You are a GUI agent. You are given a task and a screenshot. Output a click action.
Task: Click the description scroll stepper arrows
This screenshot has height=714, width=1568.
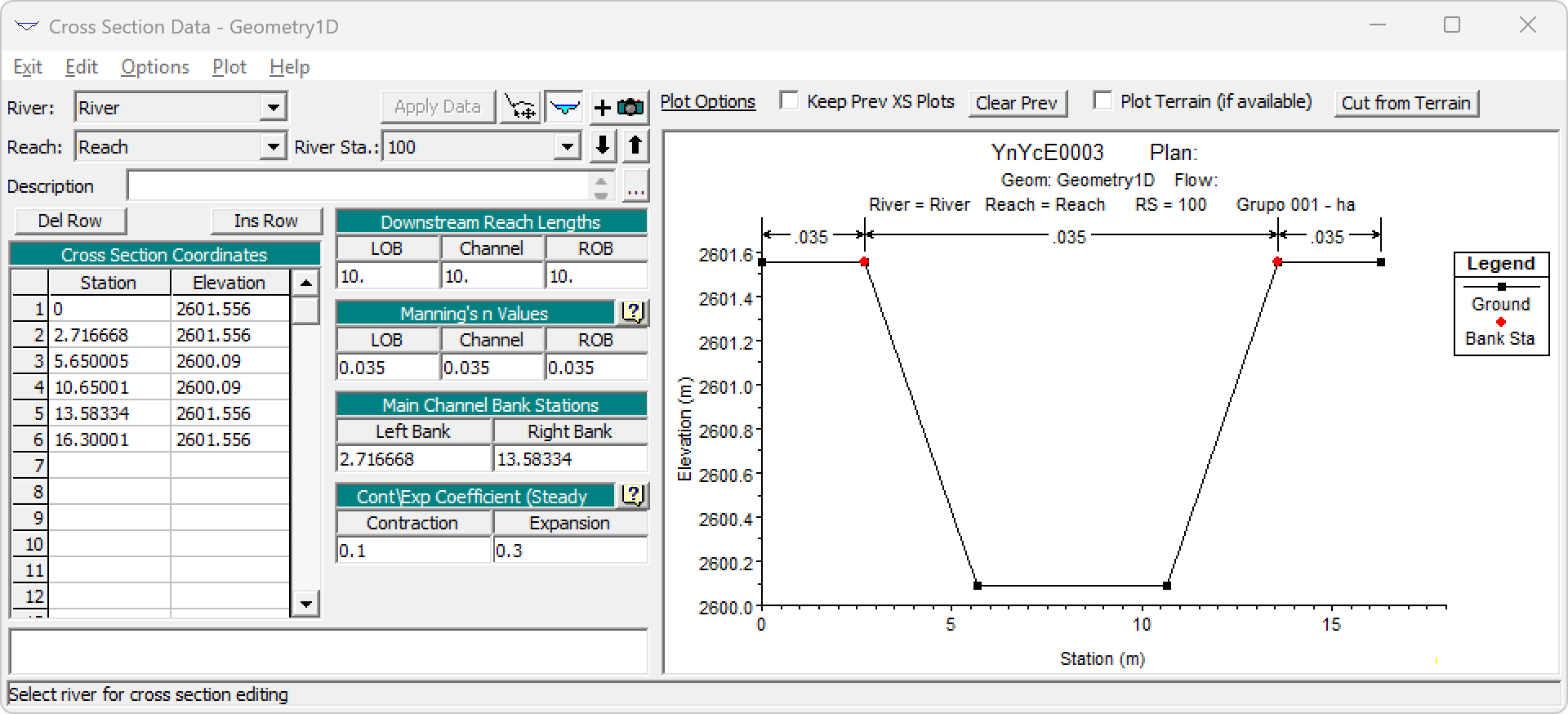[x=601, y=186]
